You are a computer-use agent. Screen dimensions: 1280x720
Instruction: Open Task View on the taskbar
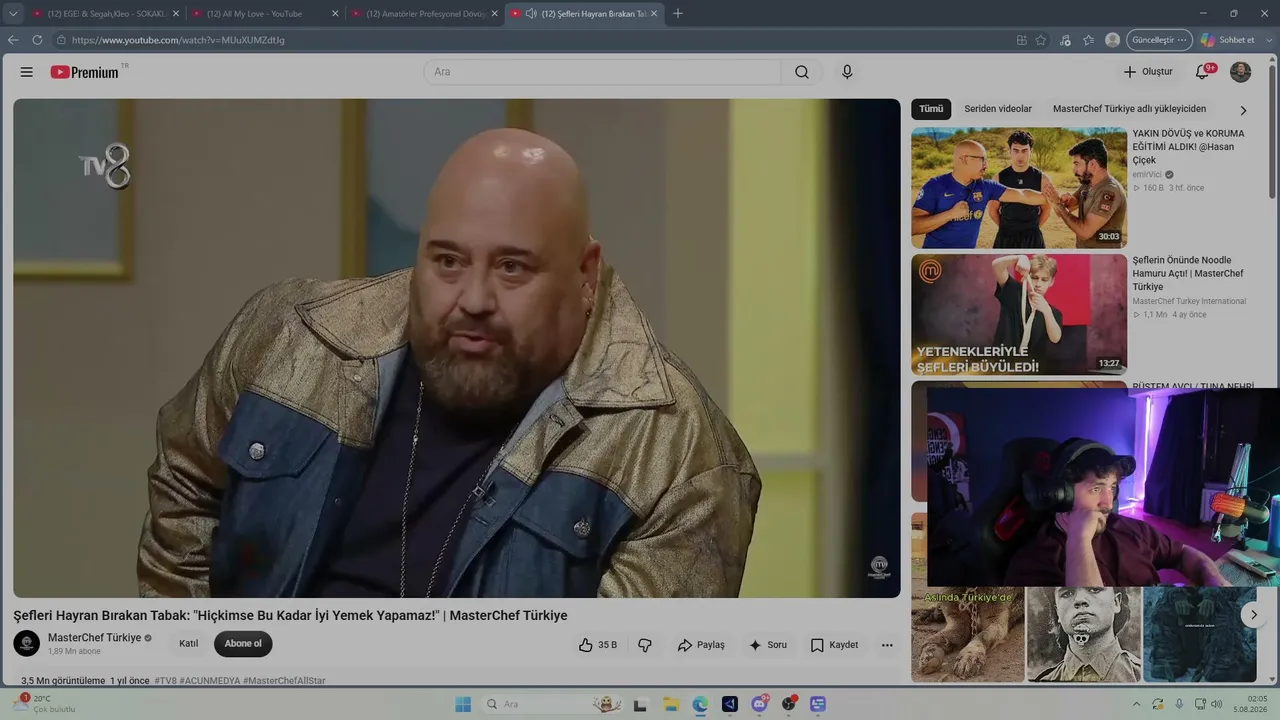[641, 704]
